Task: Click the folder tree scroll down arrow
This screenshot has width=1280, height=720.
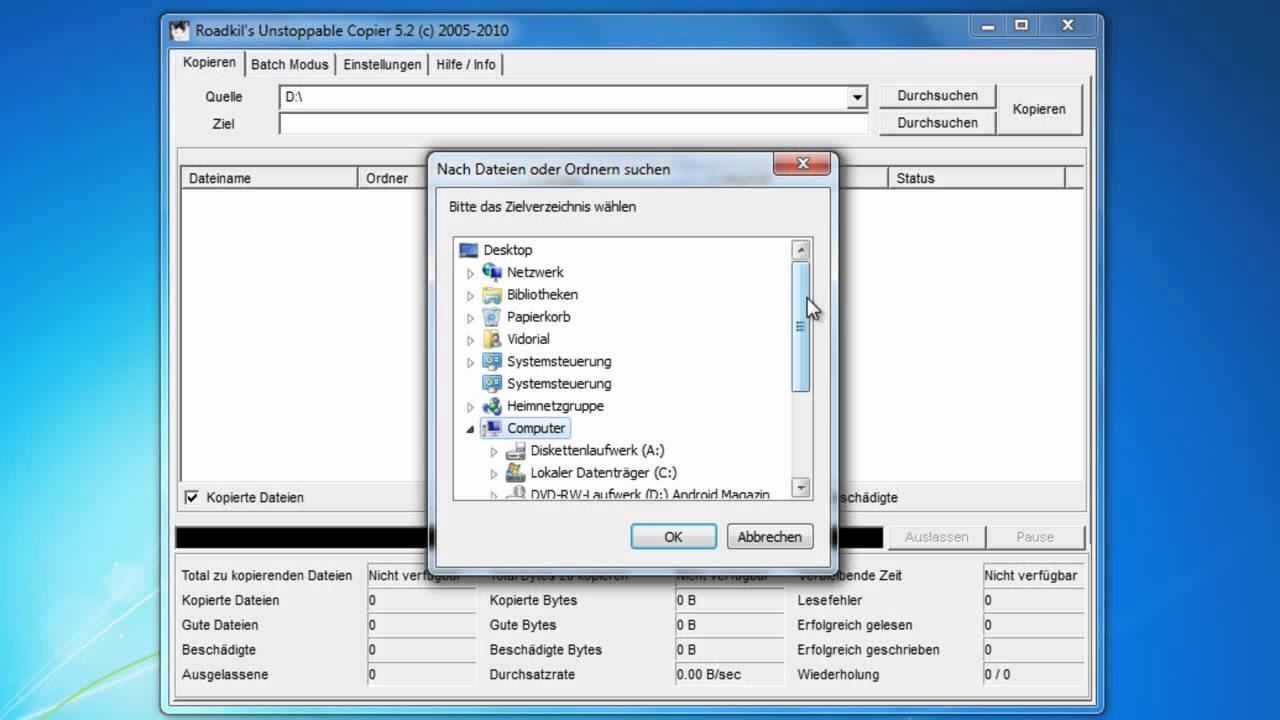Action: point(800,488)
